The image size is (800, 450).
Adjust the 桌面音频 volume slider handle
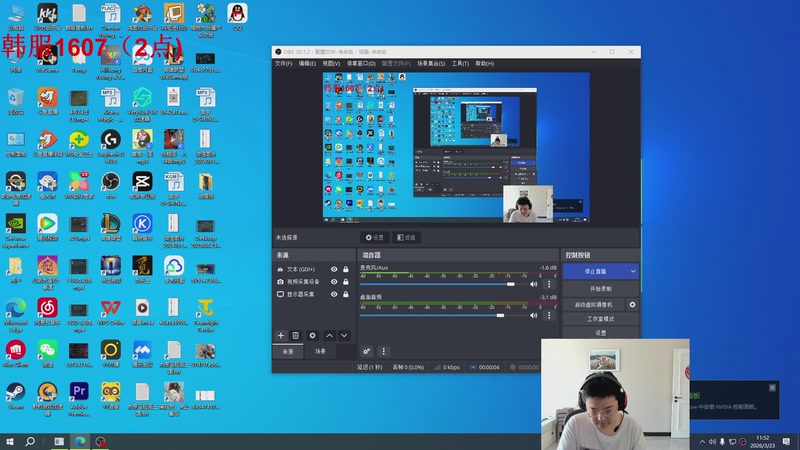501,315
